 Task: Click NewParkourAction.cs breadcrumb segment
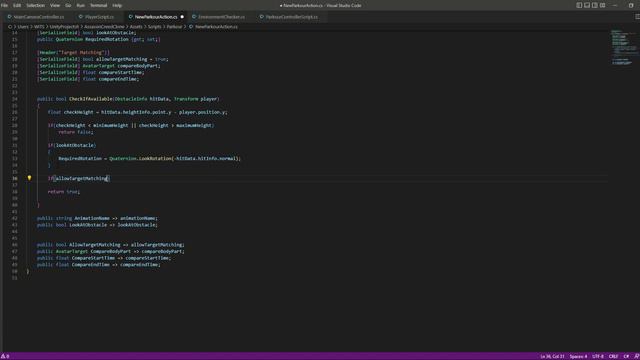pos(216,27)
